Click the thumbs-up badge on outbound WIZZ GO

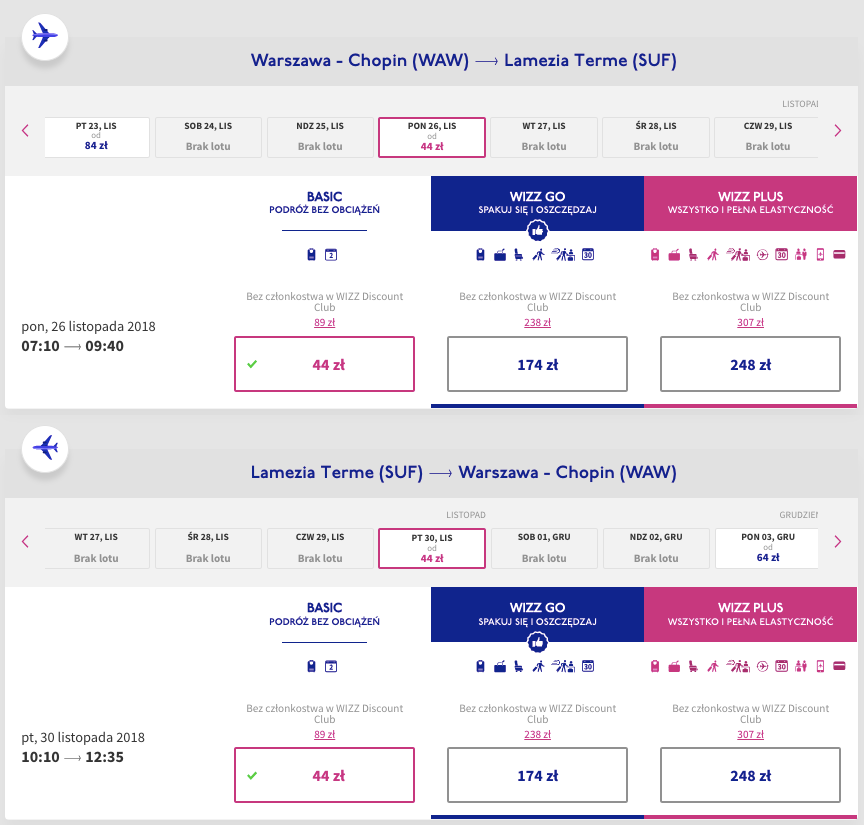pos(537,231)
